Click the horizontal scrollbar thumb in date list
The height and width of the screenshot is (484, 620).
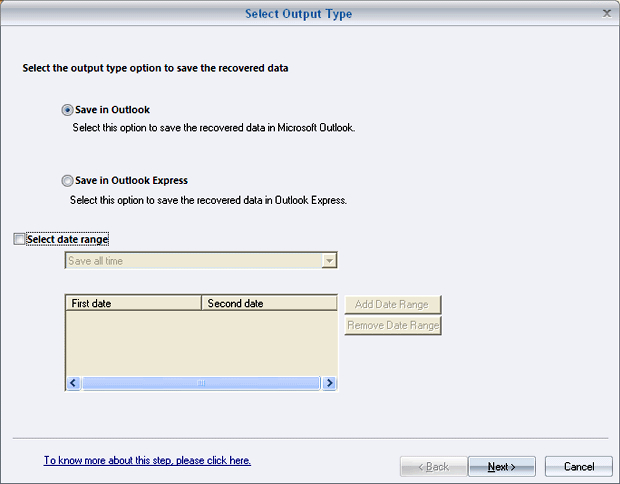click(x=201, y=383)
